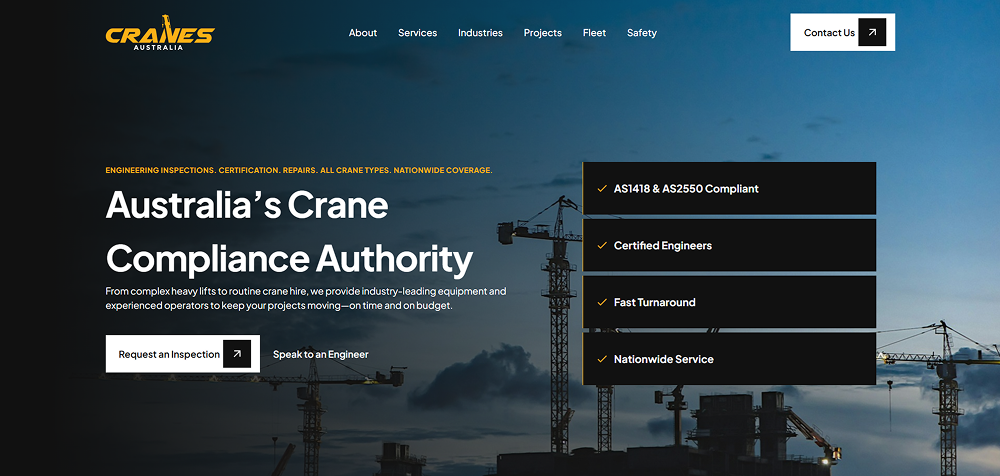Click the Contact Us button

point(842,32)
